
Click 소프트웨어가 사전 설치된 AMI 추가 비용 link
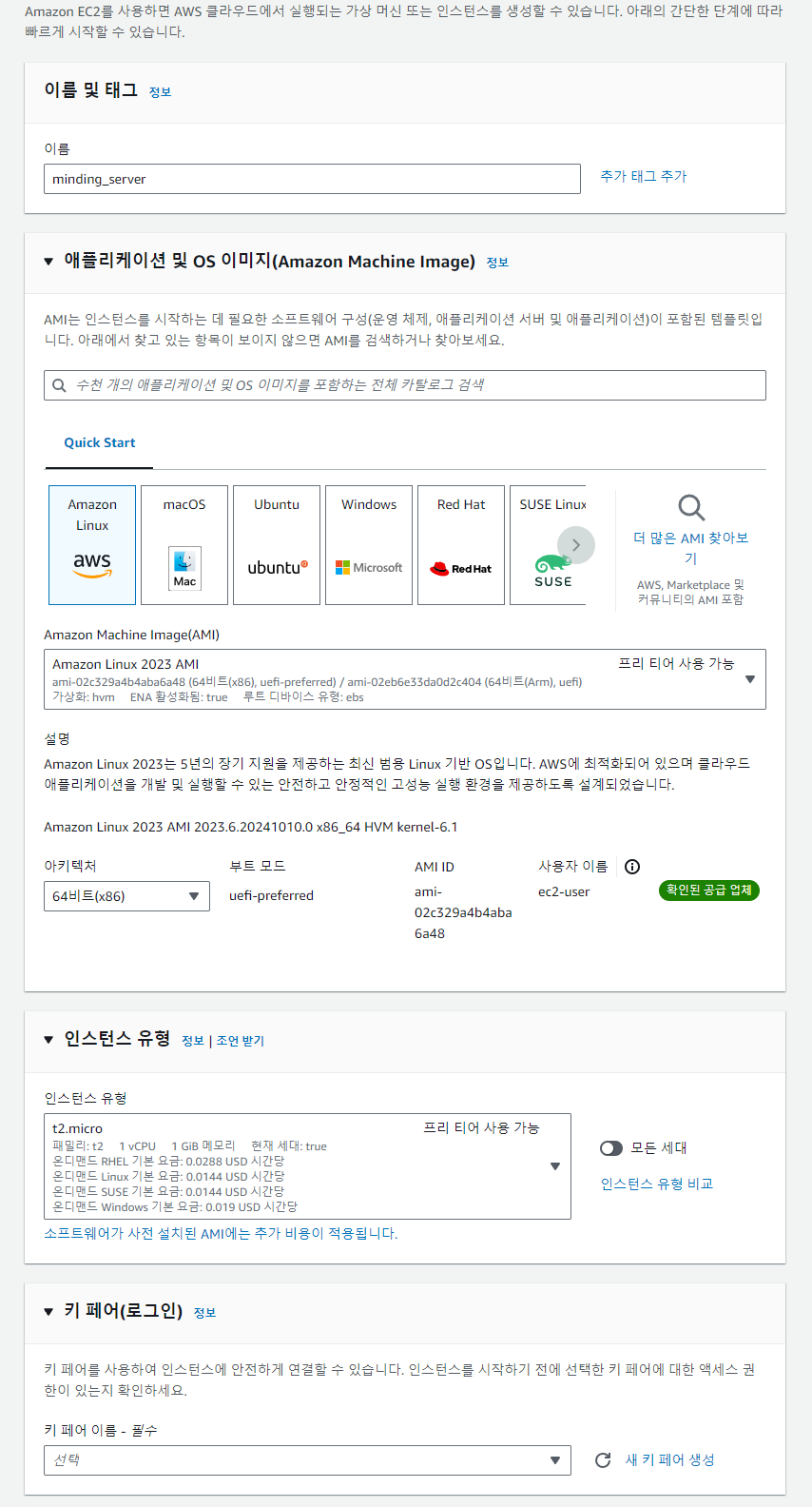coord(221,1234)
